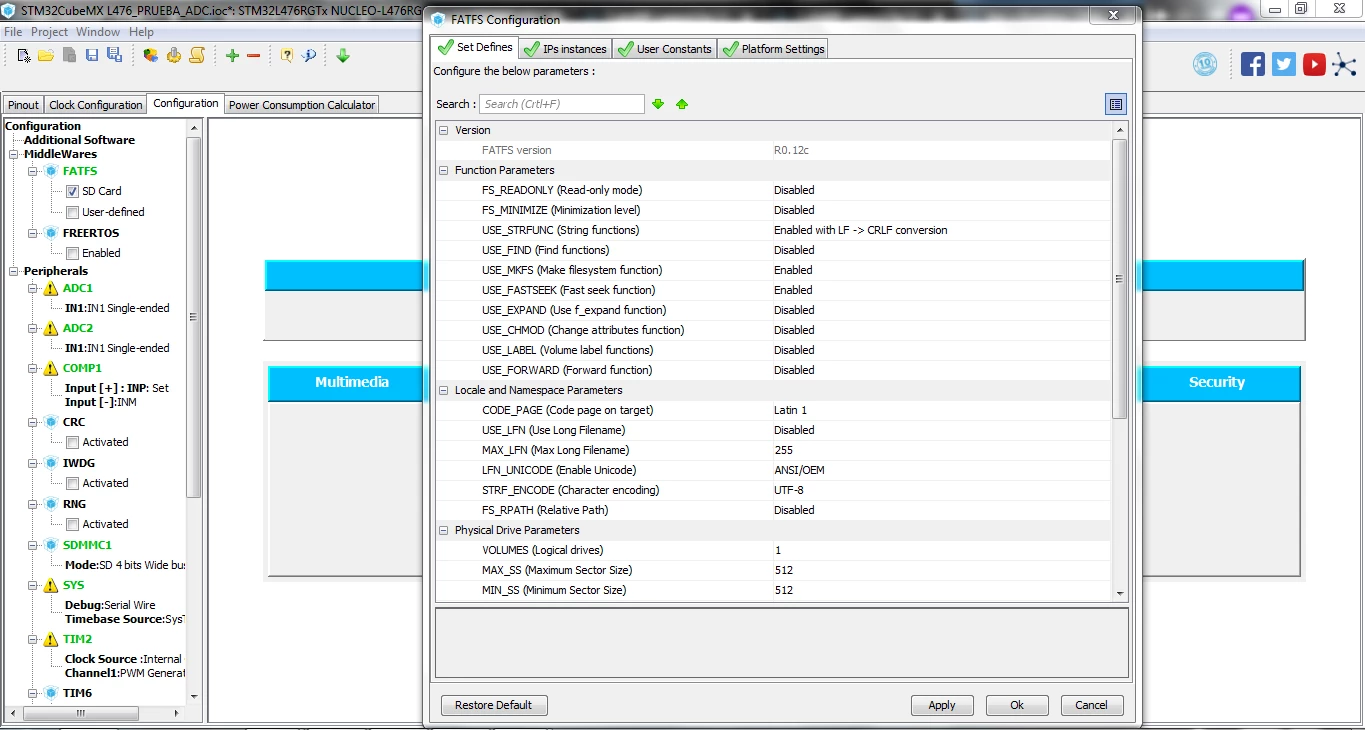Click the 10 years anniversary badge icon
The width and height of the screenshot is (1365, 730).
coord(1205,64)
